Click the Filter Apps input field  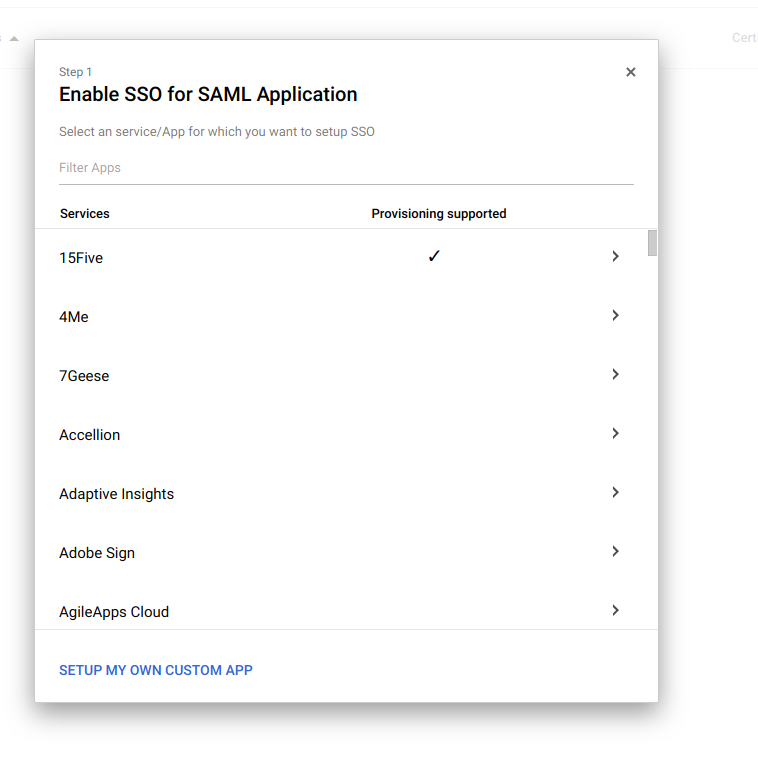346,168
